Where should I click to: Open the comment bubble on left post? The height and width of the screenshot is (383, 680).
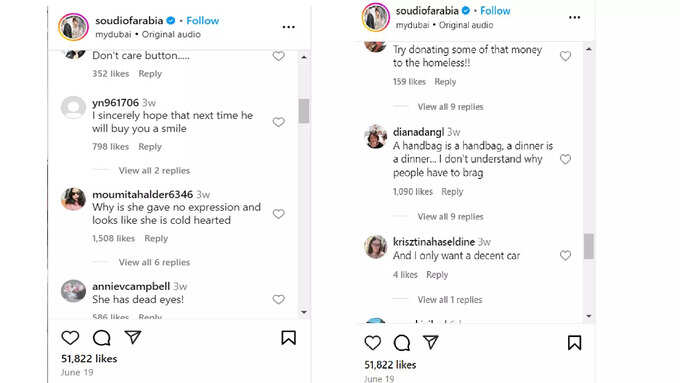click(x=101, y=338)
